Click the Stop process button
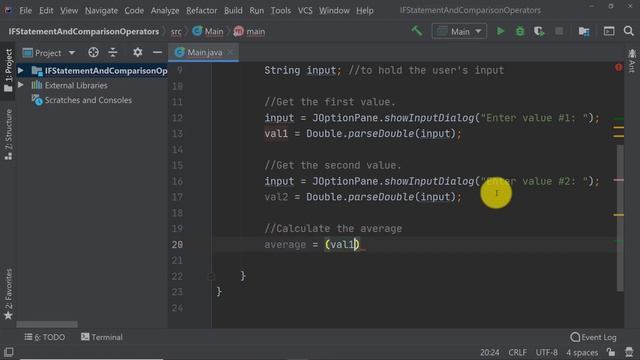The height and width of the screenshot is (360, 640). [559, 31]
